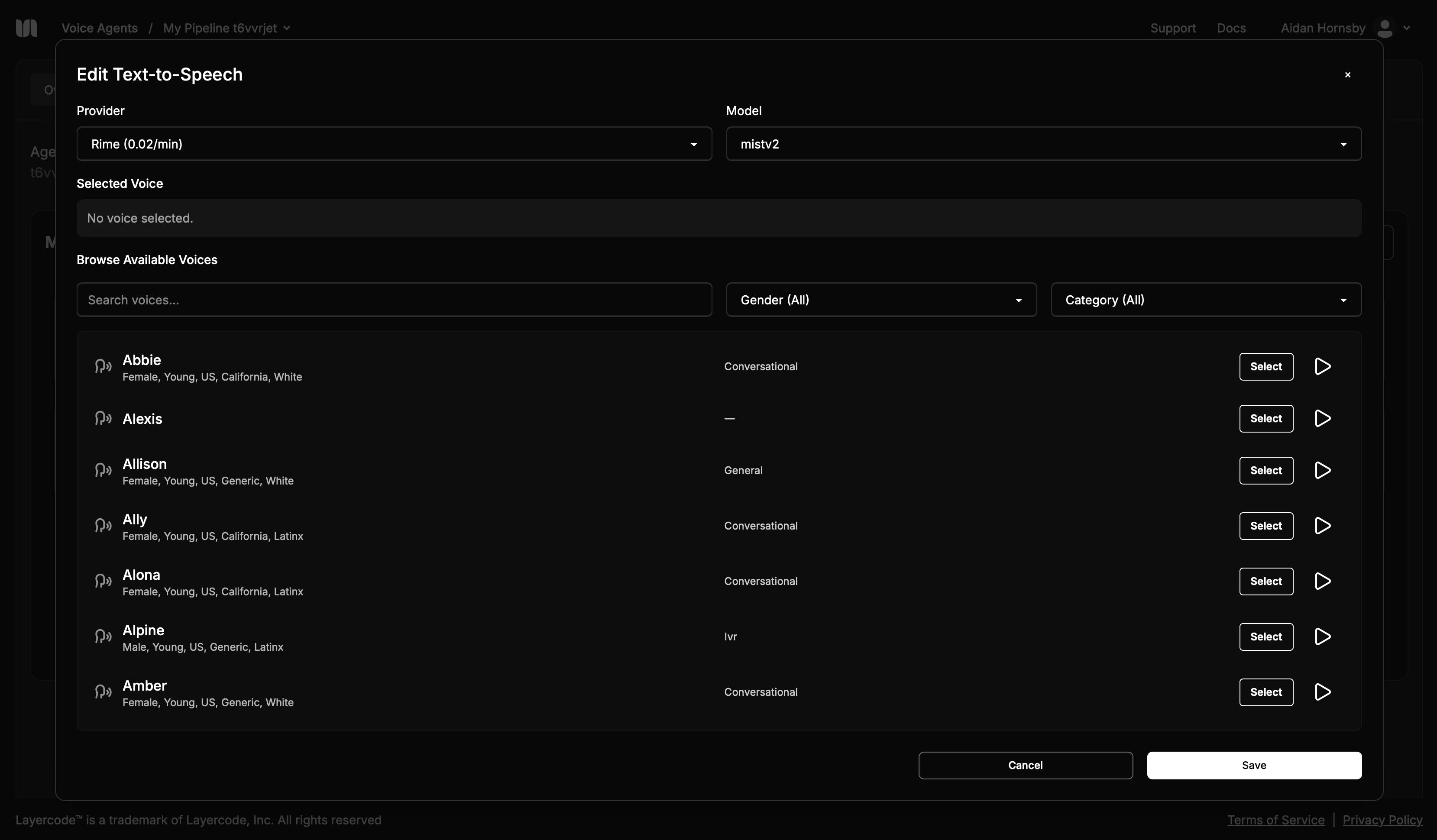Open the Docs link in header
Viewport: 1437px width, 840px height.
coord(1230,28)
